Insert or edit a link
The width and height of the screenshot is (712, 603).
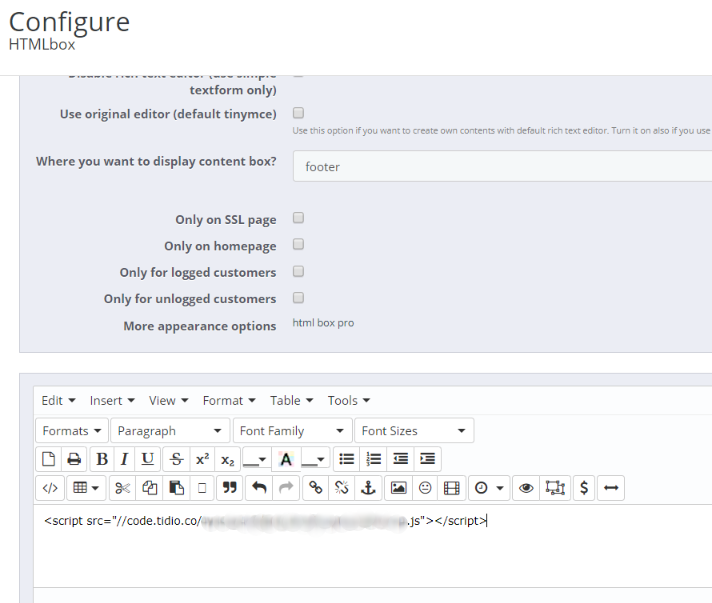(316, 488)
